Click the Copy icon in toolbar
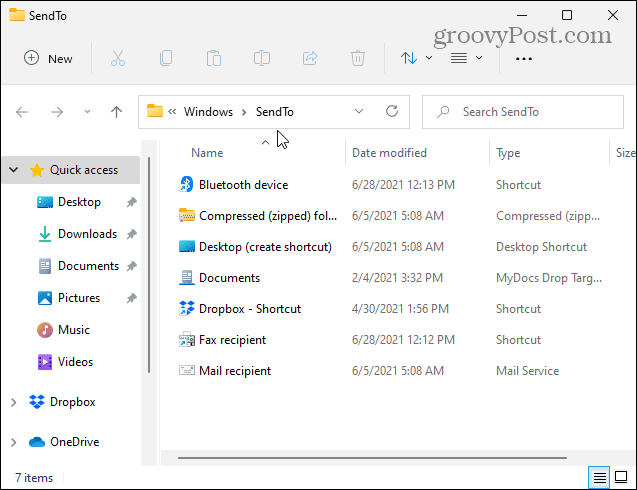Viewport: 637px width, 490px height. click(x=165, y=58)
